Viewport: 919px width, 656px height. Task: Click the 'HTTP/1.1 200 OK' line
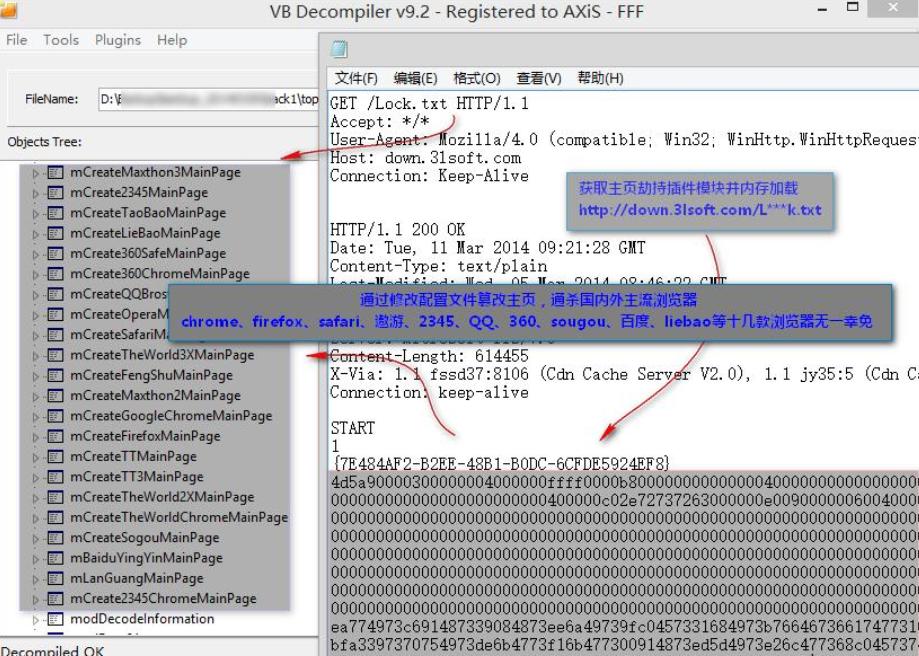[x=397, y=230]
